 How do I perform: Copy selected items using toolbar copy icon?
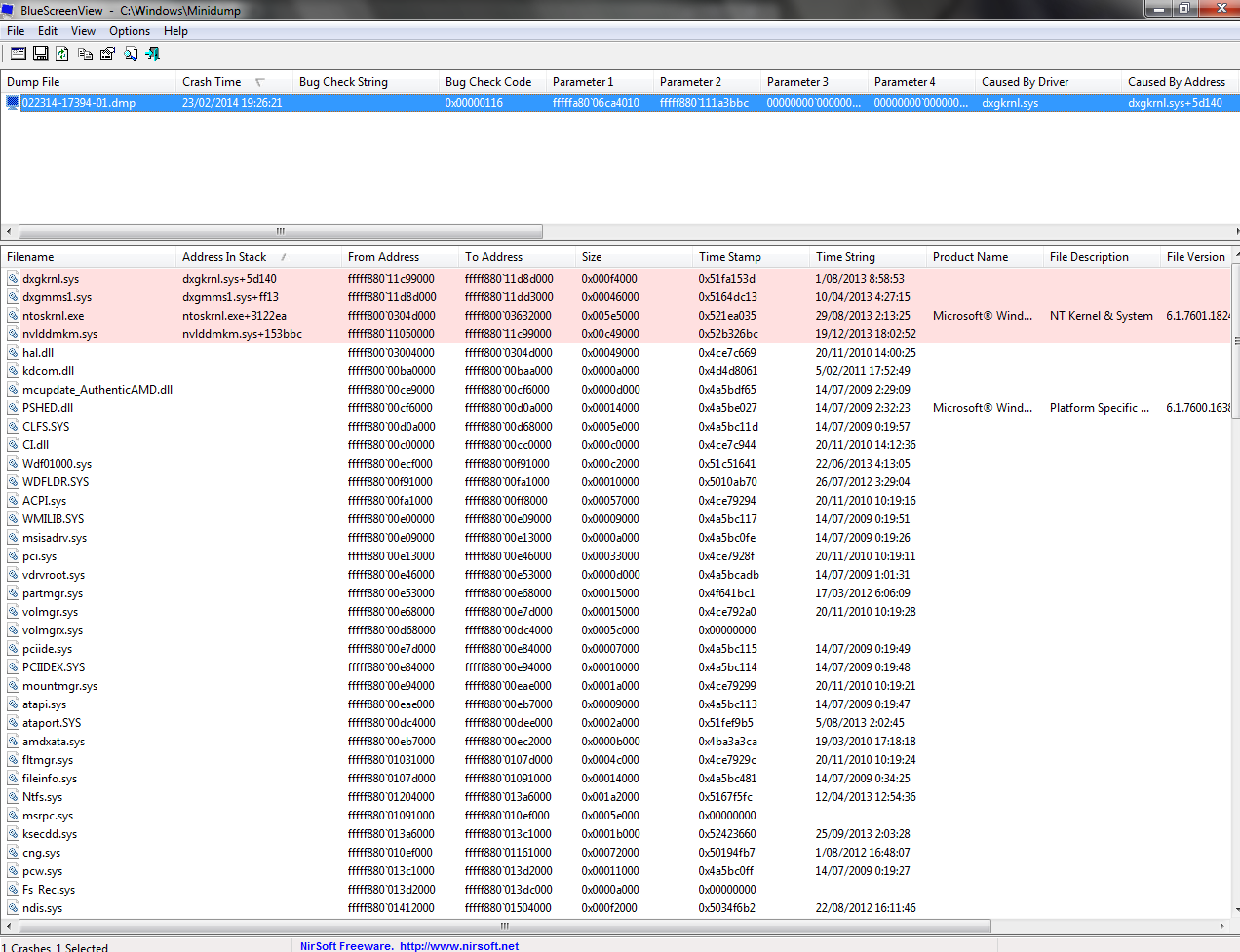(86, 54)
